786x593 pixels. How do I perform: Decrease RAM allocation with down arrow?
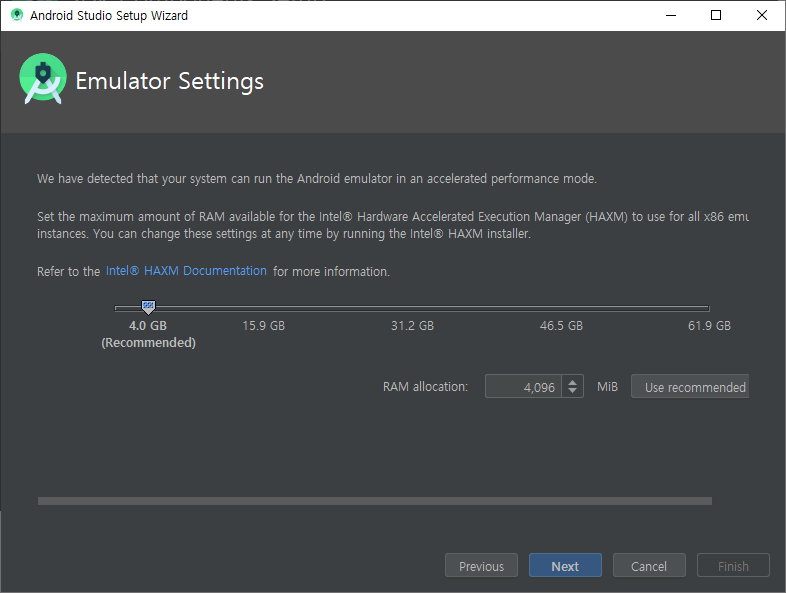coord(572,392)
